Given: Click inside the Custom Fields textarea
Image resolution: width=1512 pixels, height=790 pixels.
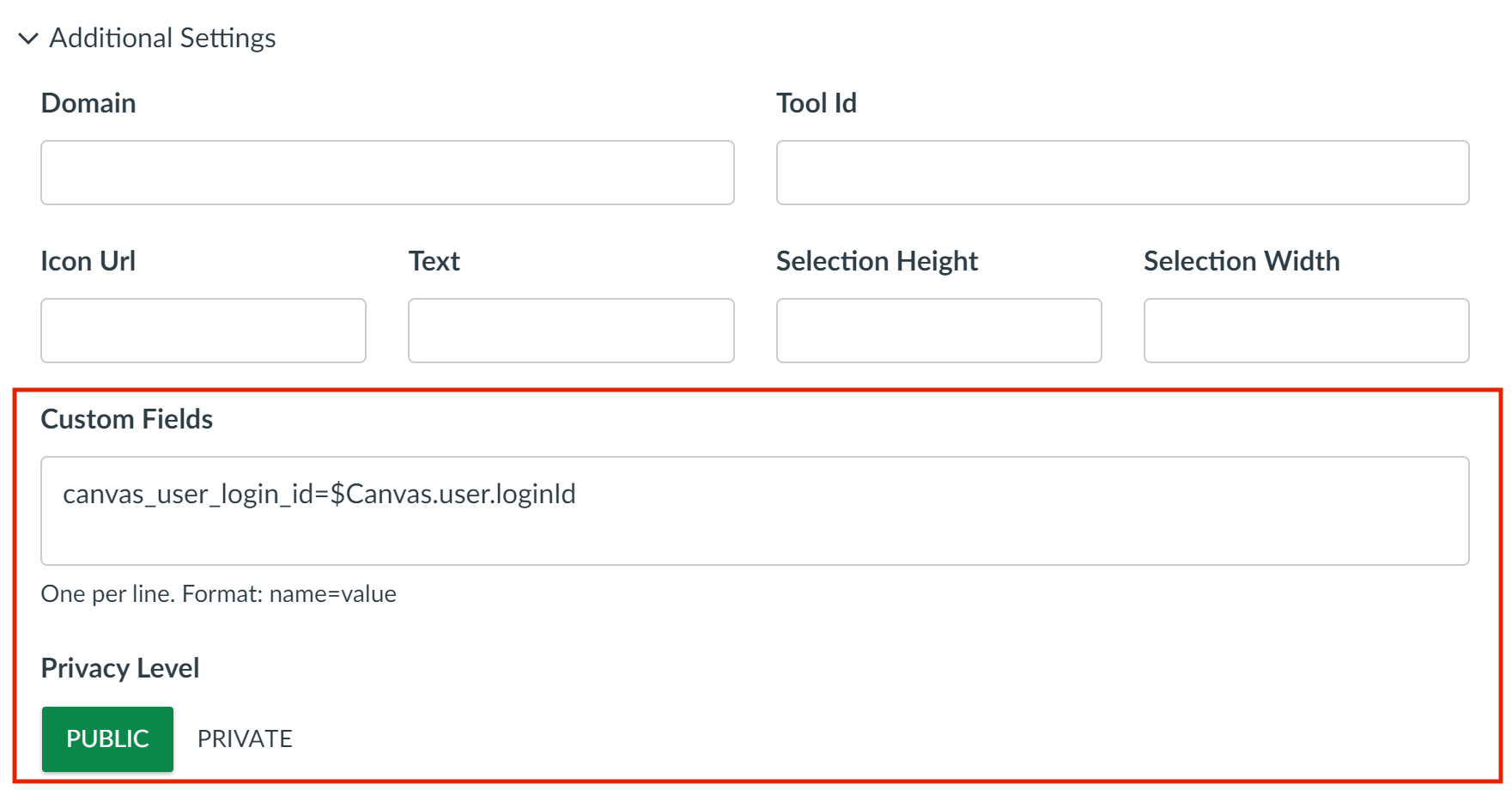Looking at the screenshot, I should 756,511.
